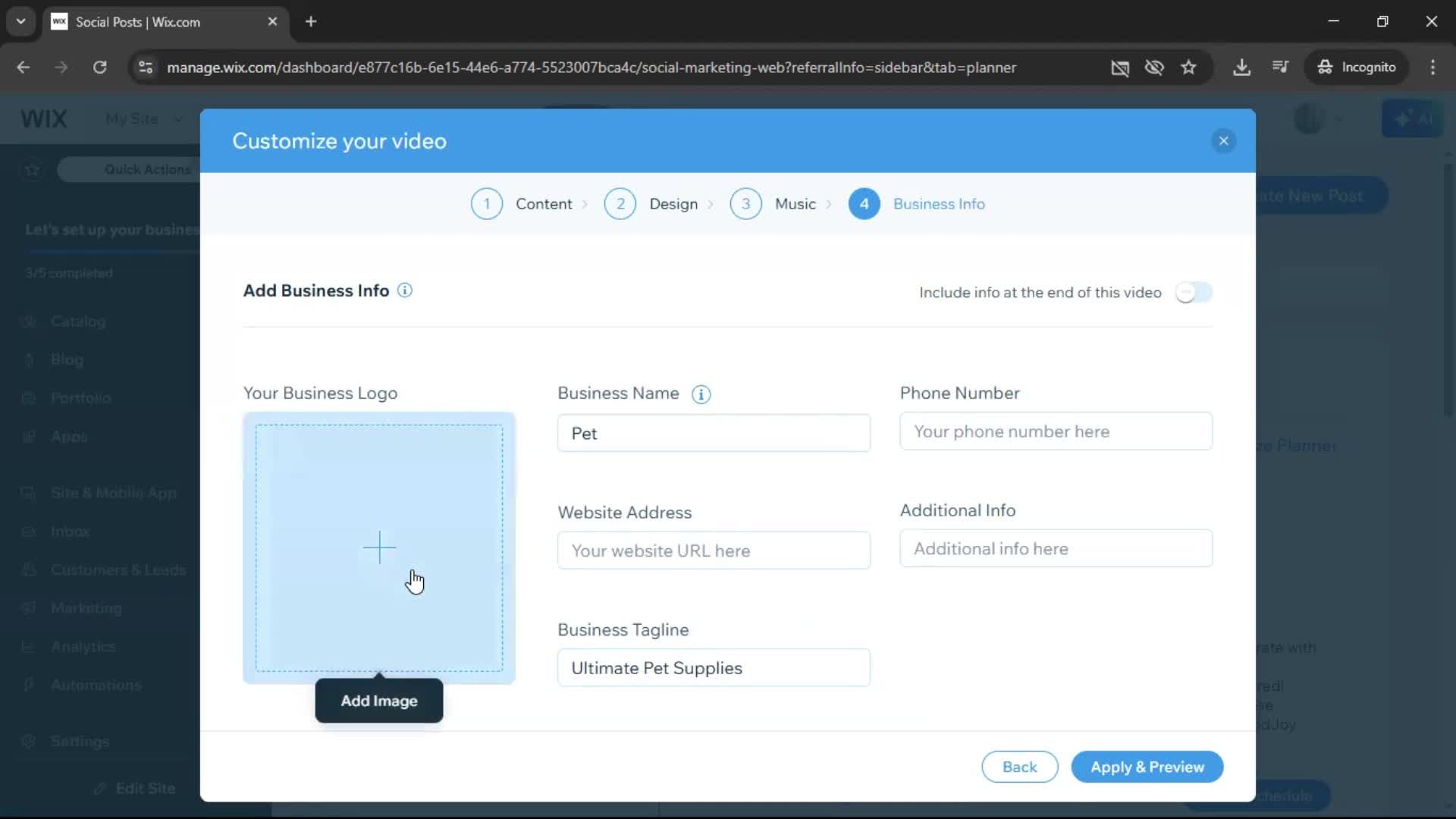Click Edit Site in the sidebar
The height and width of the screenshot is (819, 1456).
tap(135, 789)
